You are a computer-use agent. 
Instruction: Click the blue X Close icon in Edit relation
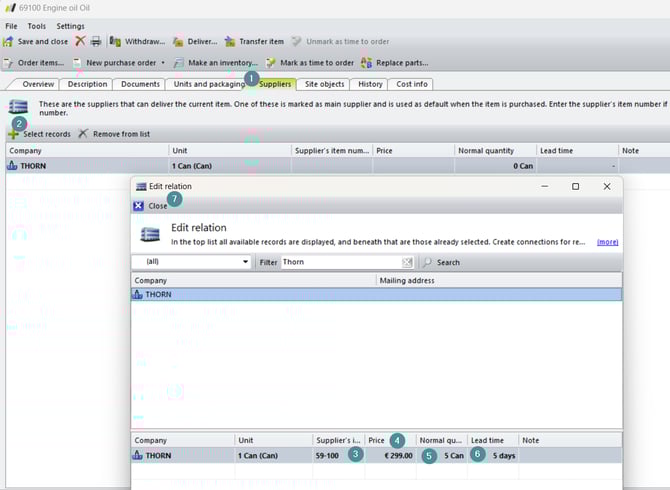tap(138, 206)
